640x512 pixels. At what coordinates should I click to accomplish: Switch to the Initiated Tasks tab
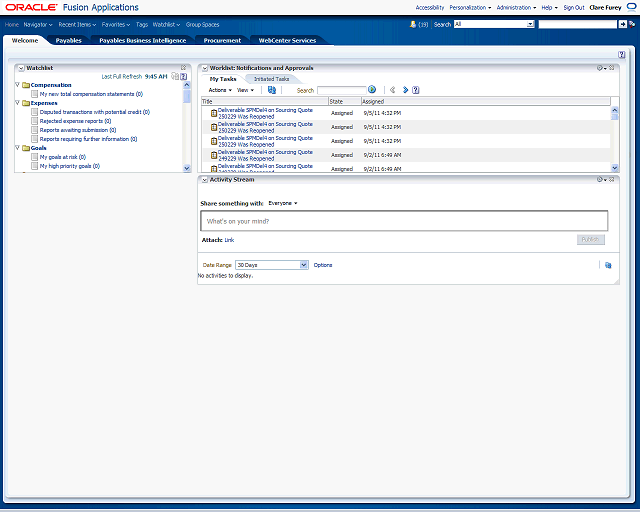[x=271, y=79]
